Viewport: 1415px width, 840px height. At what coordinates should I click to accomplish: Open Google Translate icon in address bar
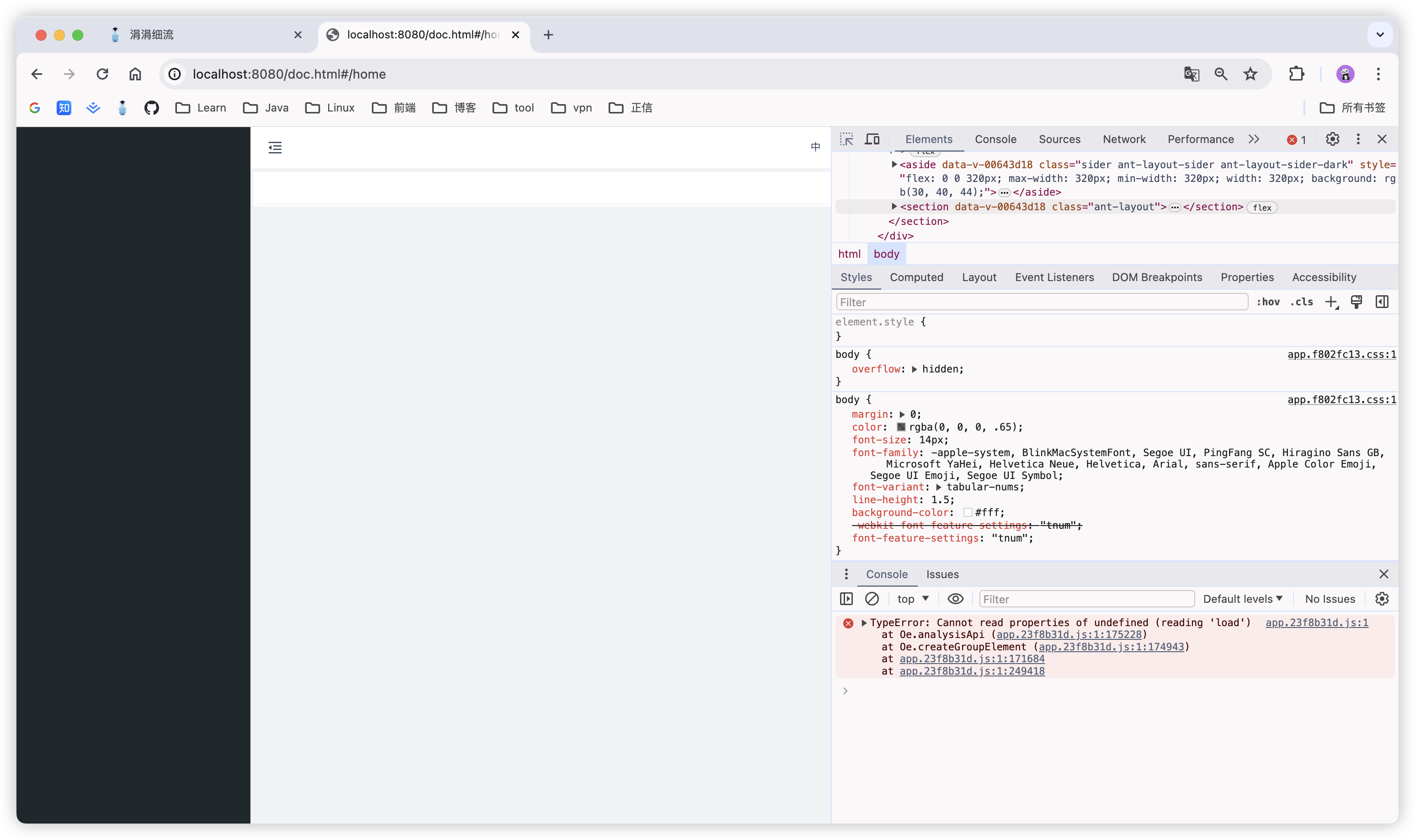[x=1192, y=74]
